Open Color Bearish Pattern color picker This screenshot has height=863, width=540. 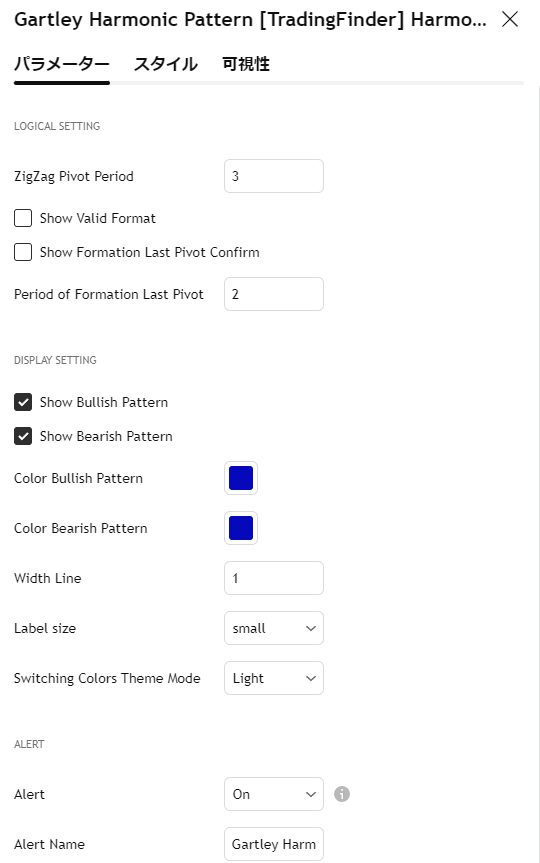241,528
